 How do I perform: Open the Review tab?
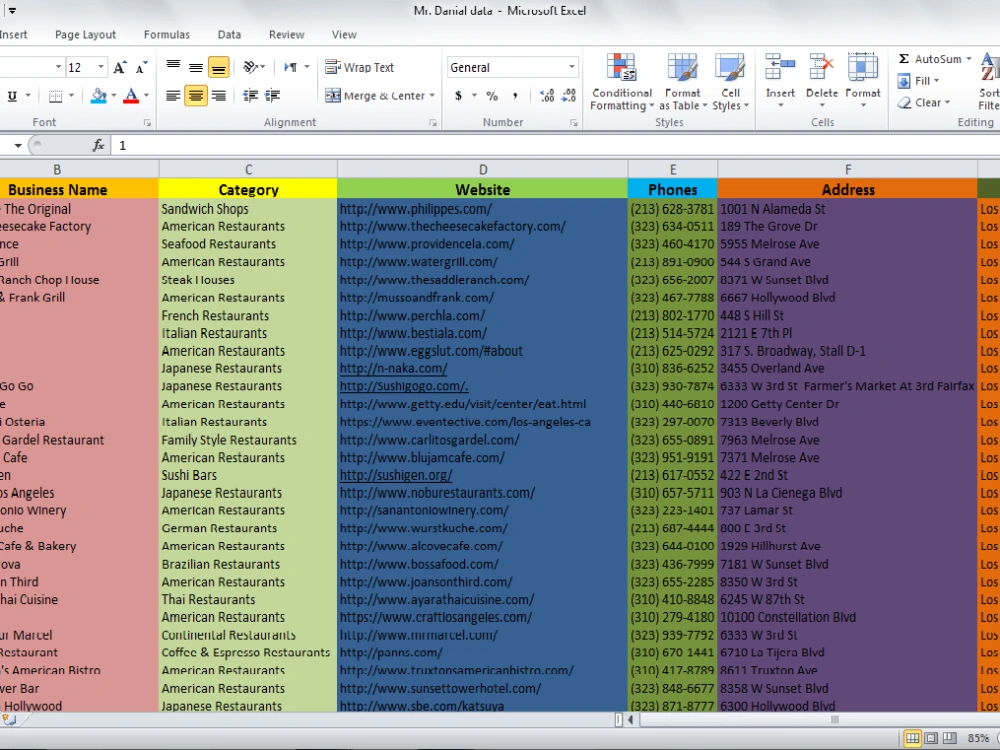[x=286, y=34]
